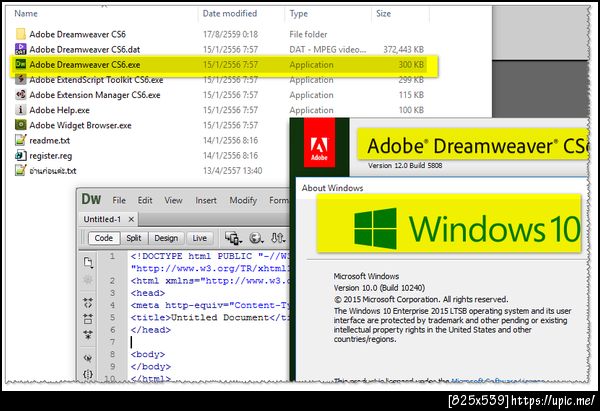Click the Adobe Widget Browser.exe icon
Screen dimensions: 600x411
(20, 125)
